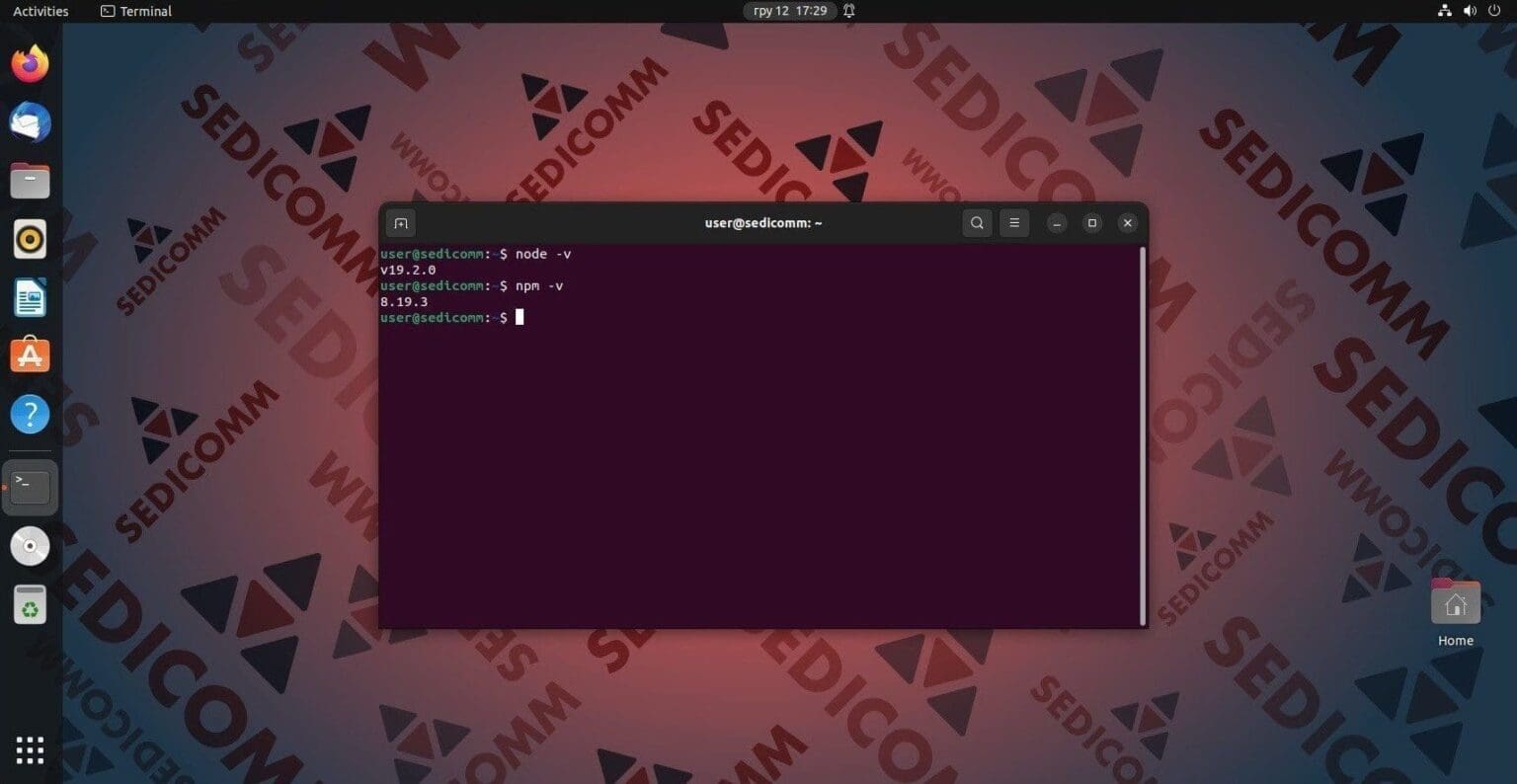The width and height of the screenshot is (1517, 784).
Task: Click Activities in the top bar
Action: 40,11
